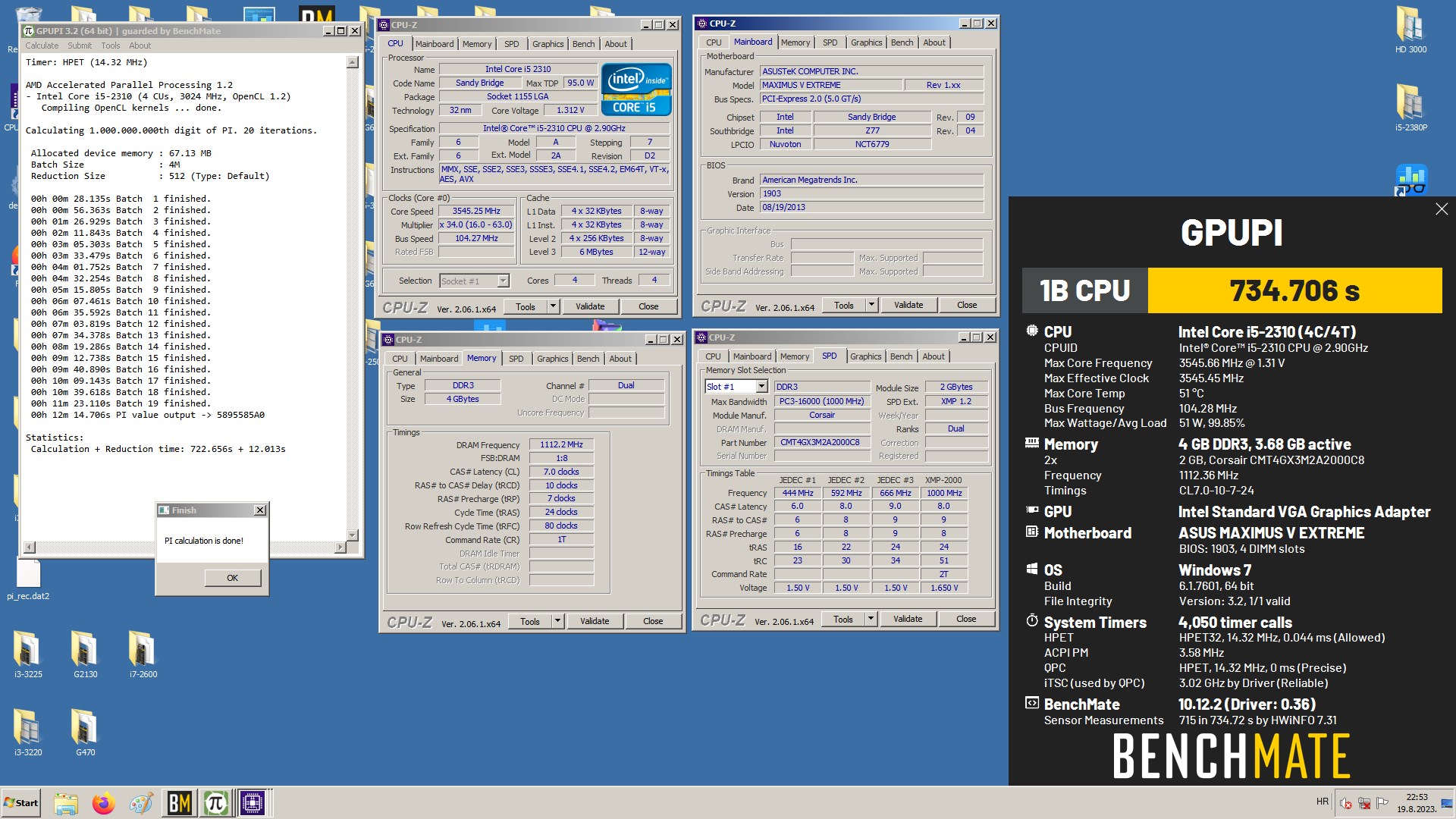Close the GPUPI BenchMate result overlay

(1442, 209)
